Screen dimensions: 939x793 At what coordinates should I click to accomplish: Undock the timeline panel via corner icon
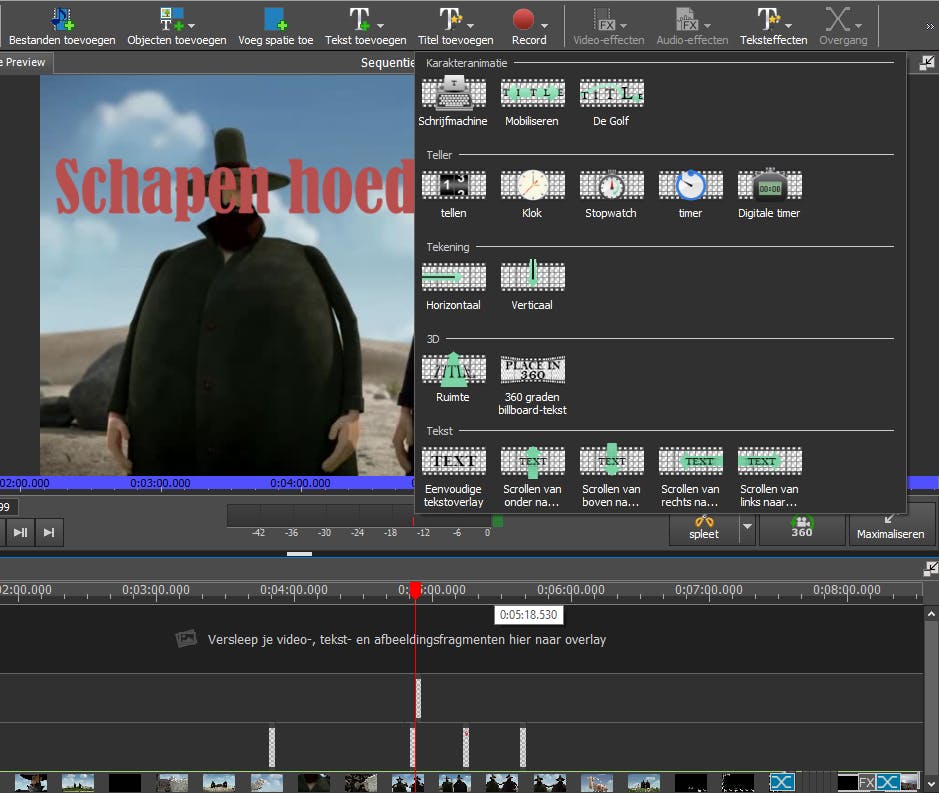931,569
